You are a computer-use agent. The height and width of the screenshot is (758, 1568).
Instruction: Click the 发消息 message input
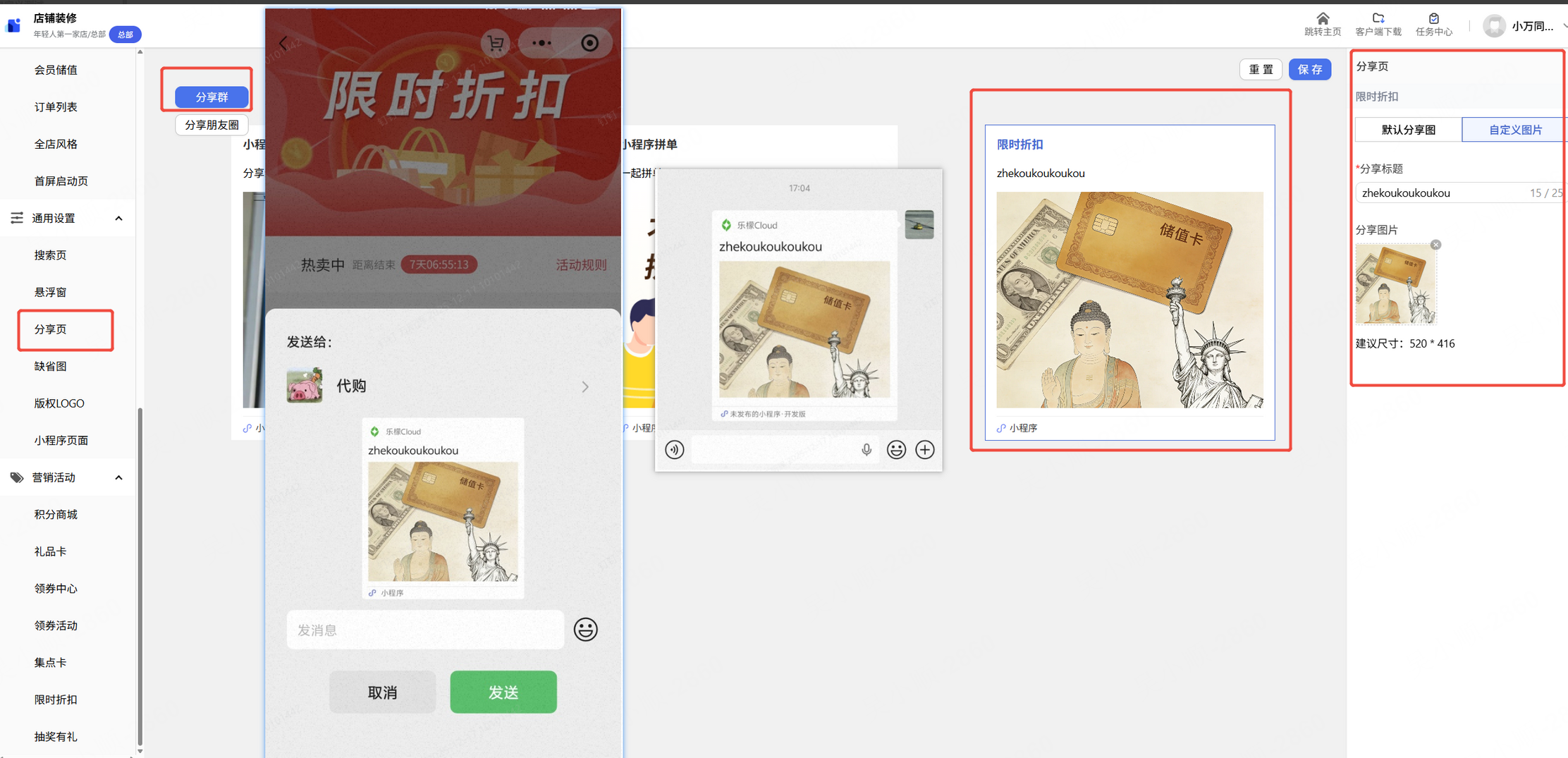coord(425,629)
